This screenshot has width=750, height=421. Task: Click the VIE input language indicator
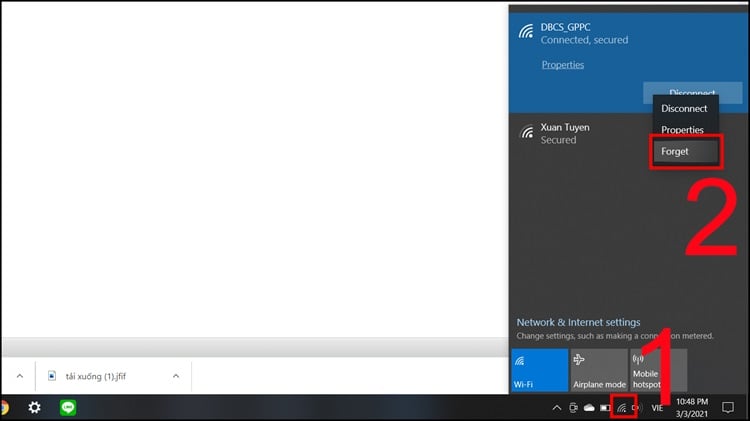coord(658,408)
